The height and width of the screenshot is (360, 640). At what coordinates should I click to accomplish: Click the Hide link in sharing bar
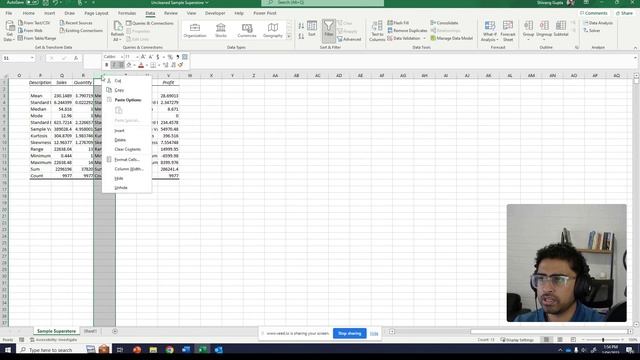click(x=374, y=334)
